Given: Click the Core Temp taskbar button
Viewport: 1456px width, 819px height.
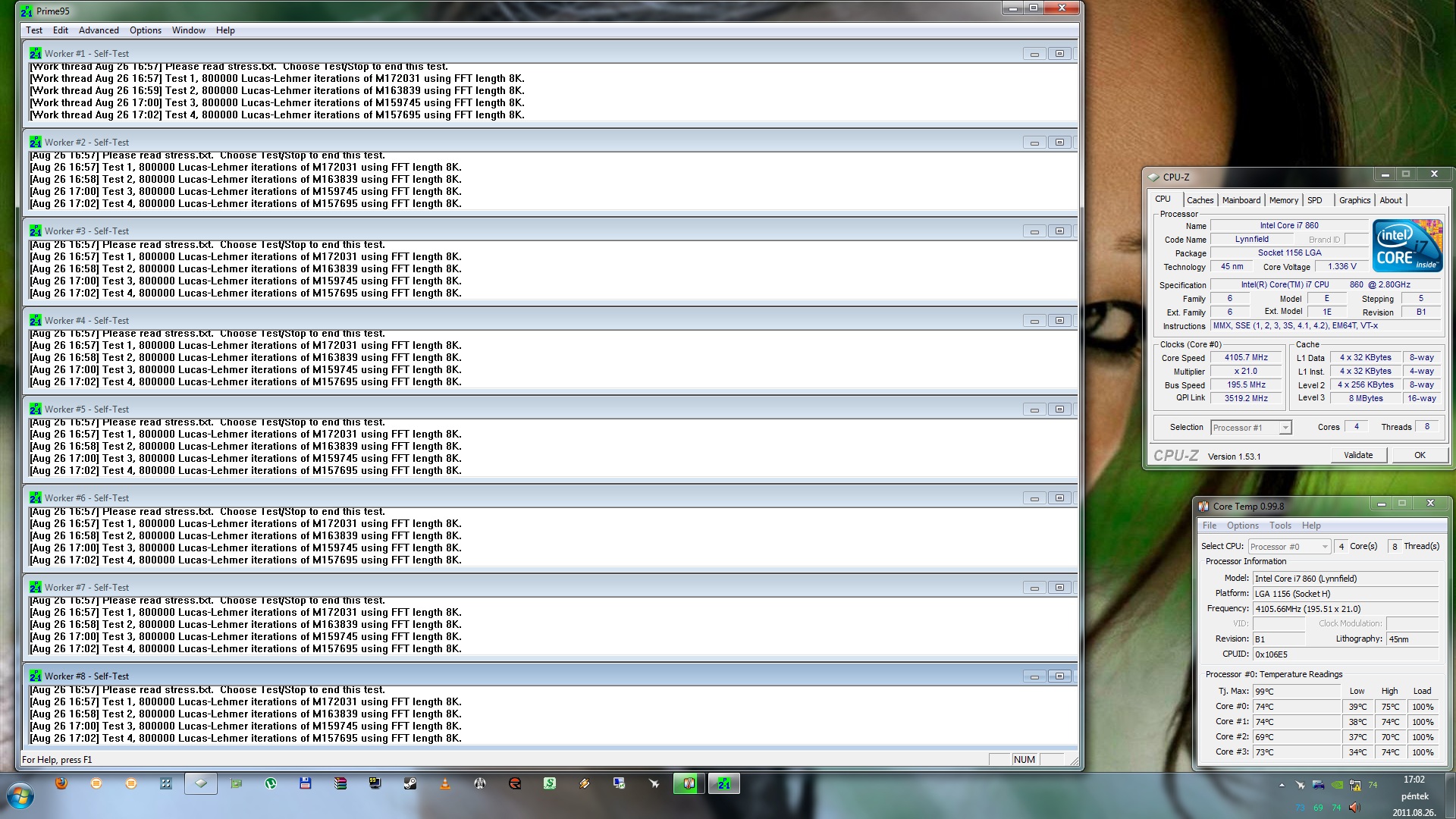Looking at the screenshot, I should pyautogui.click(x=689, y=783).
